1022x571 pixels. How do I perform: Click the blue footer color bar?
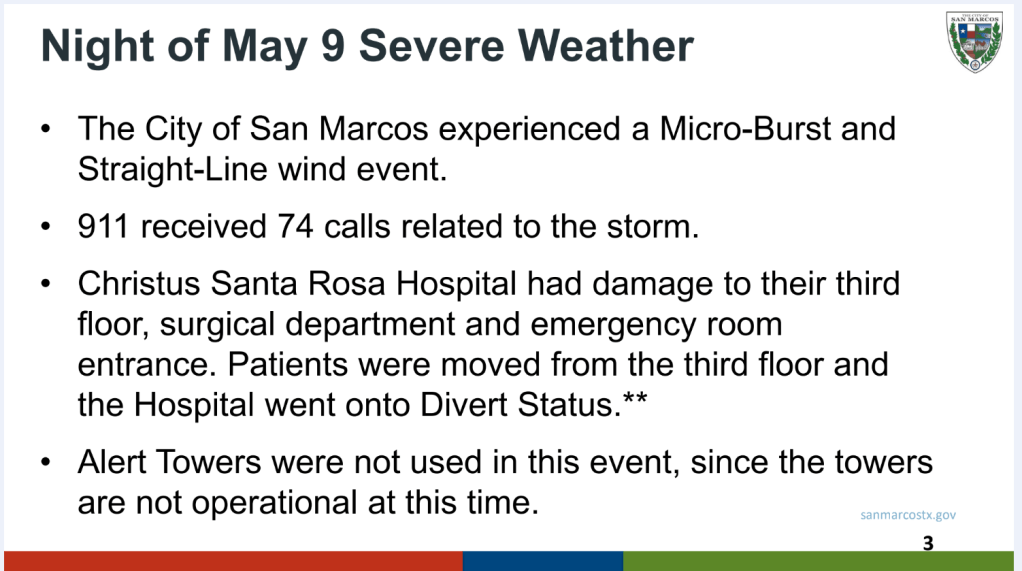point(542,560)
